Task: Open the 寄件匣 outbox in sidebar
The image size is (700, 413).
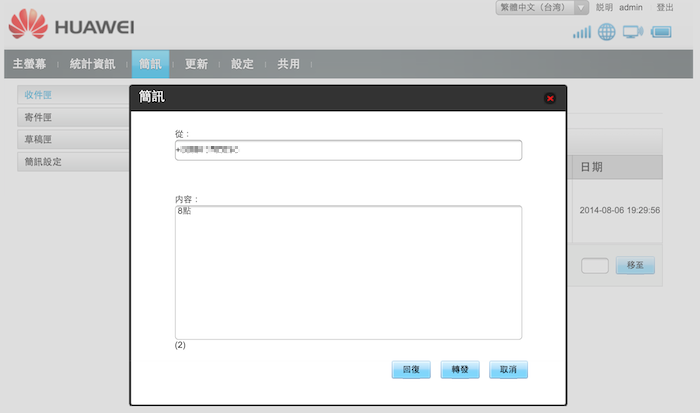Action: [74, 117]
